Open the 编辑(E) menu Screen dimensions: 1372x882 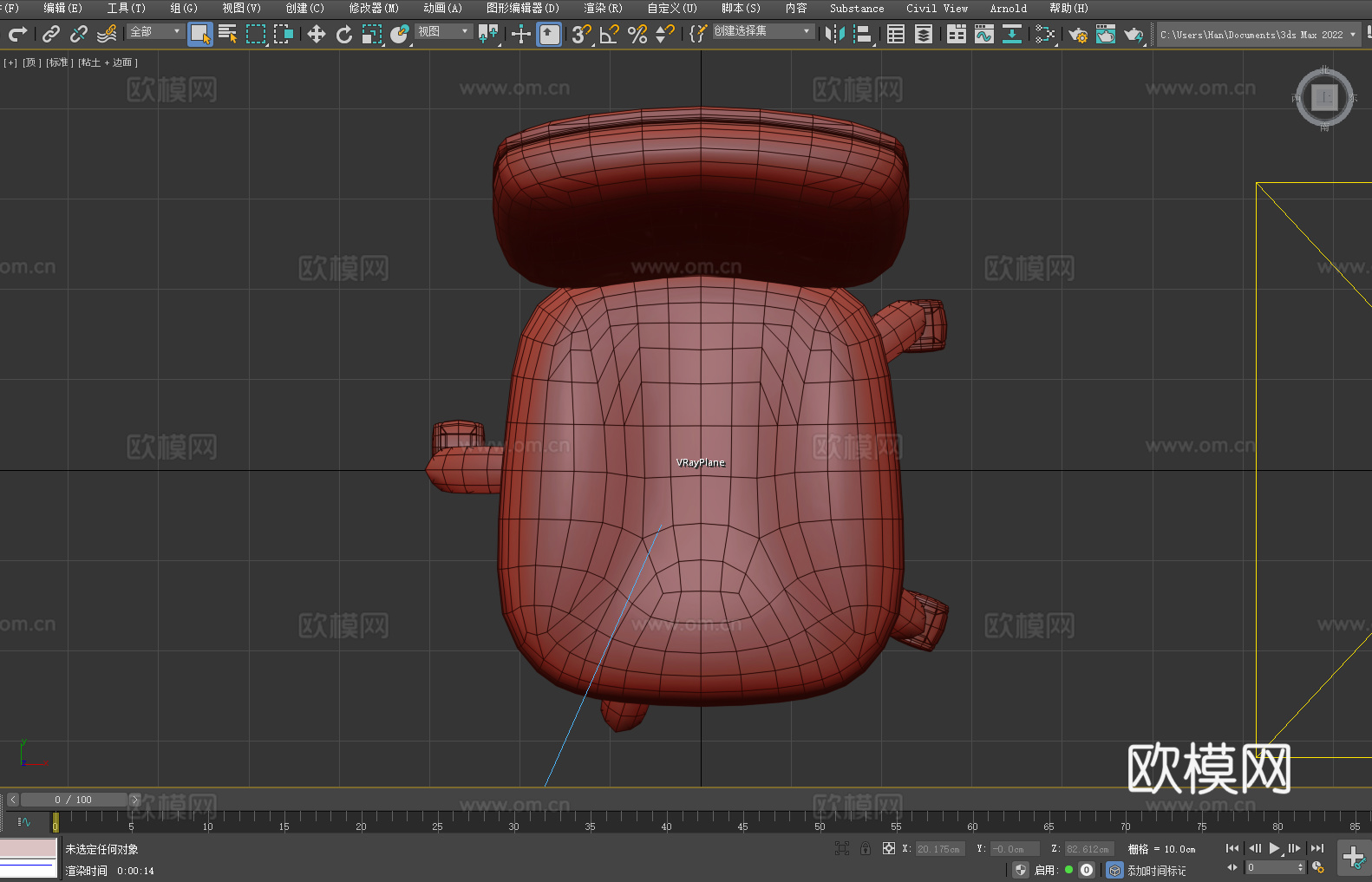pos(62,8)
